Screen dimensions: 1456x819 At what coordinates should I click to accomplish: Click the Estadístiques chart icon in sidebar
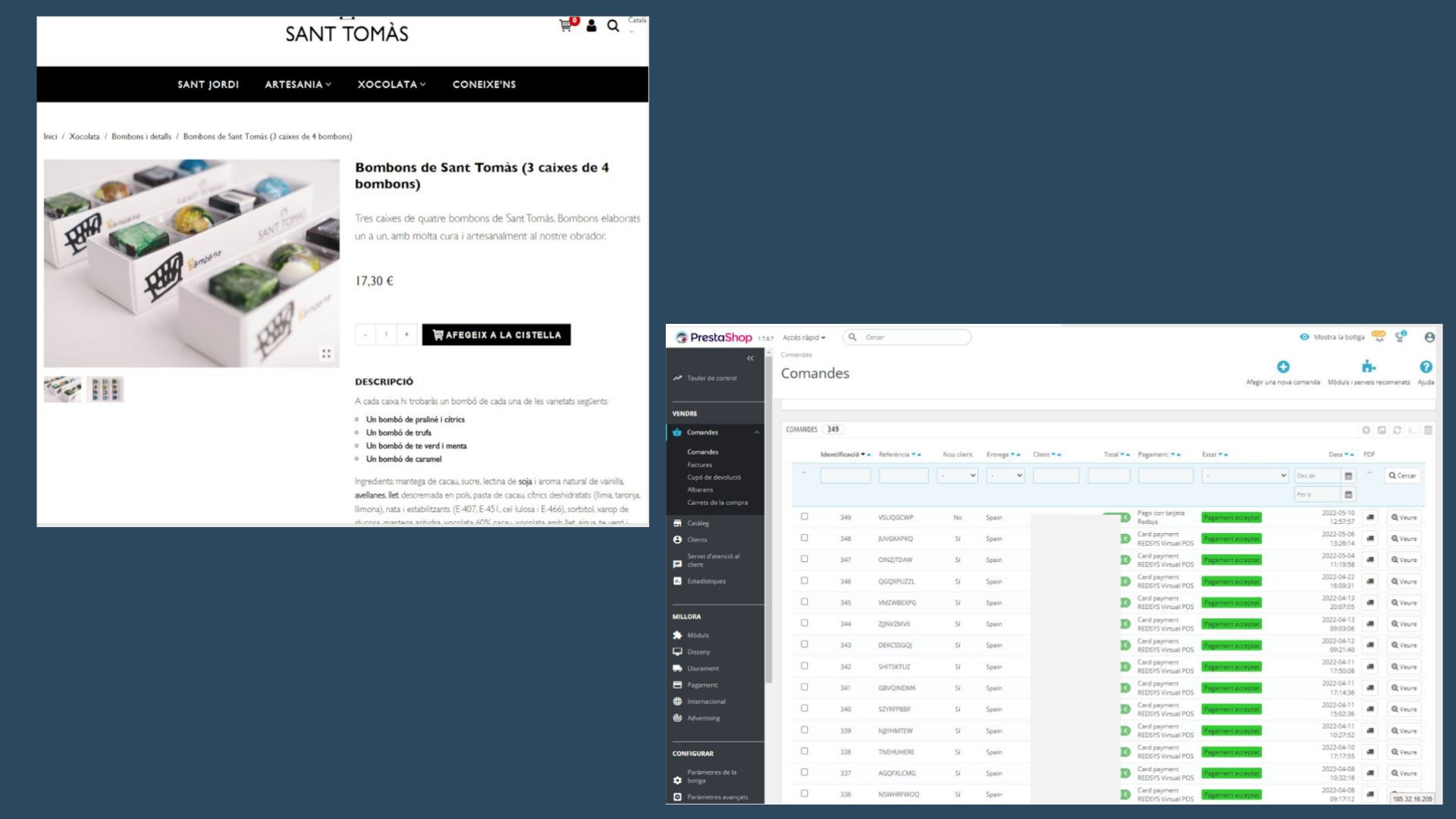677,581
